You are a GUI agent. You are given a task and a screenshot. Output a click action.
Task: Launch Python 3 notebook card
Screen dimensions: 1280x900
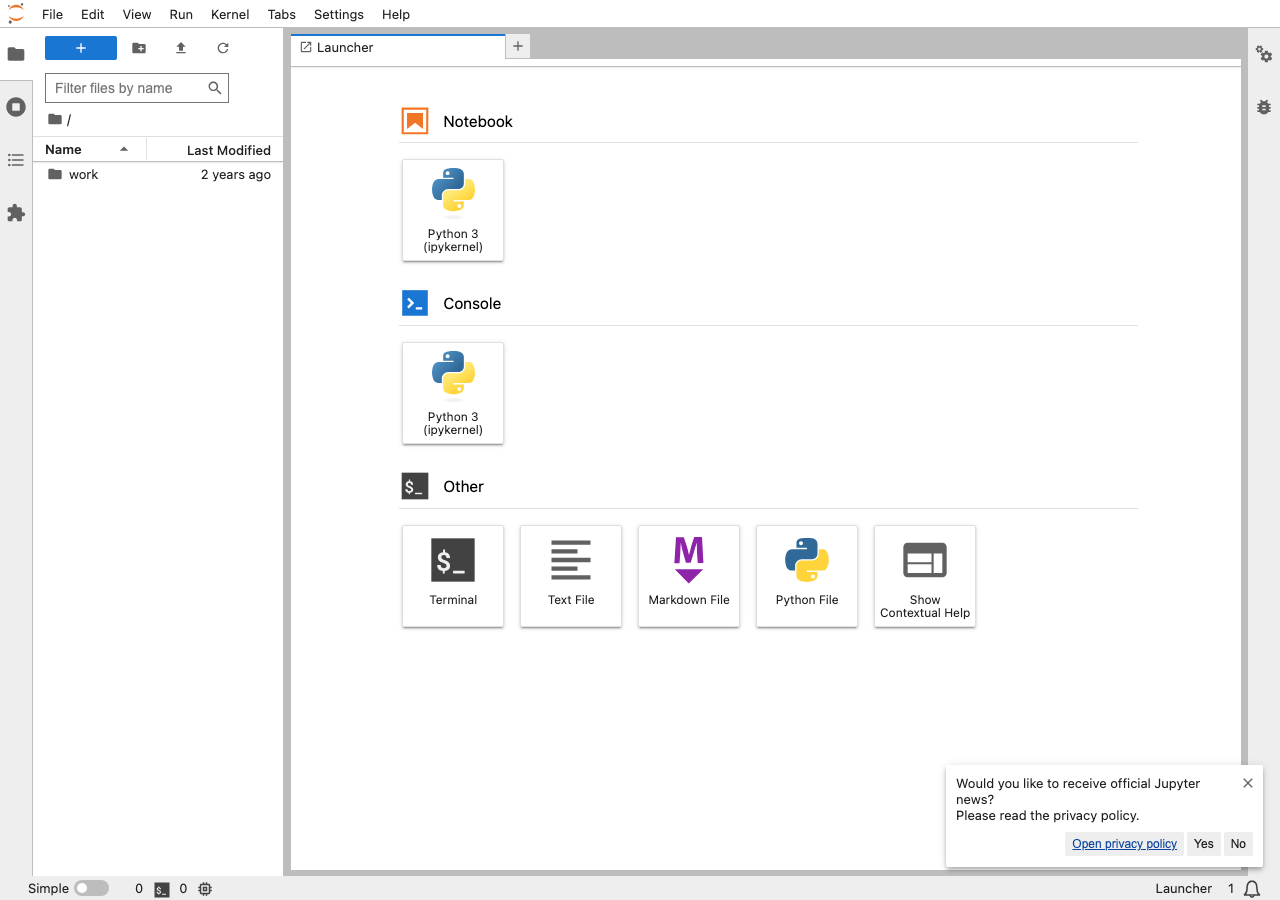click(453, 210)
